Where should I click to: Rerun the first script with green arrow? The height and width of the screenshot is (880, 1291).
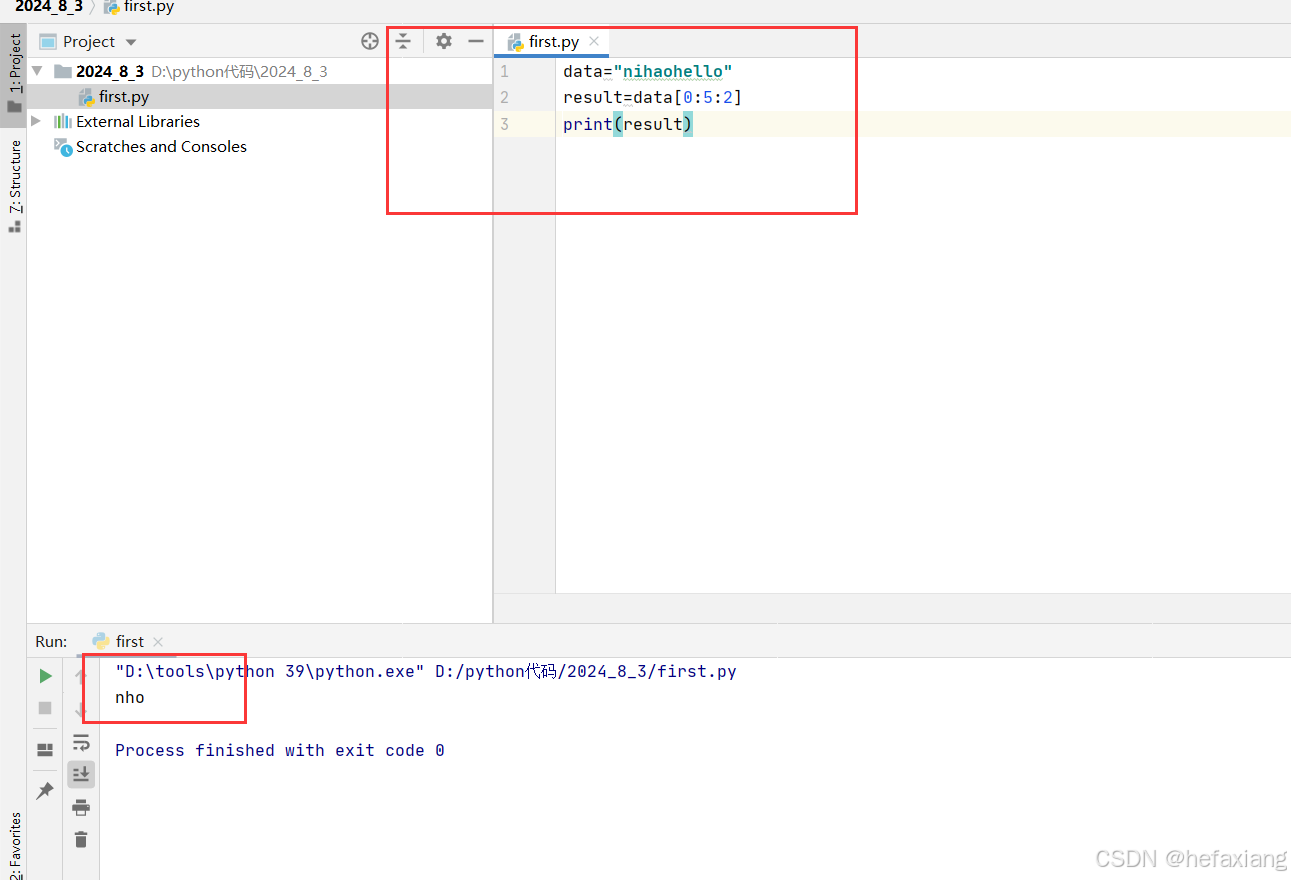(45, 676)
